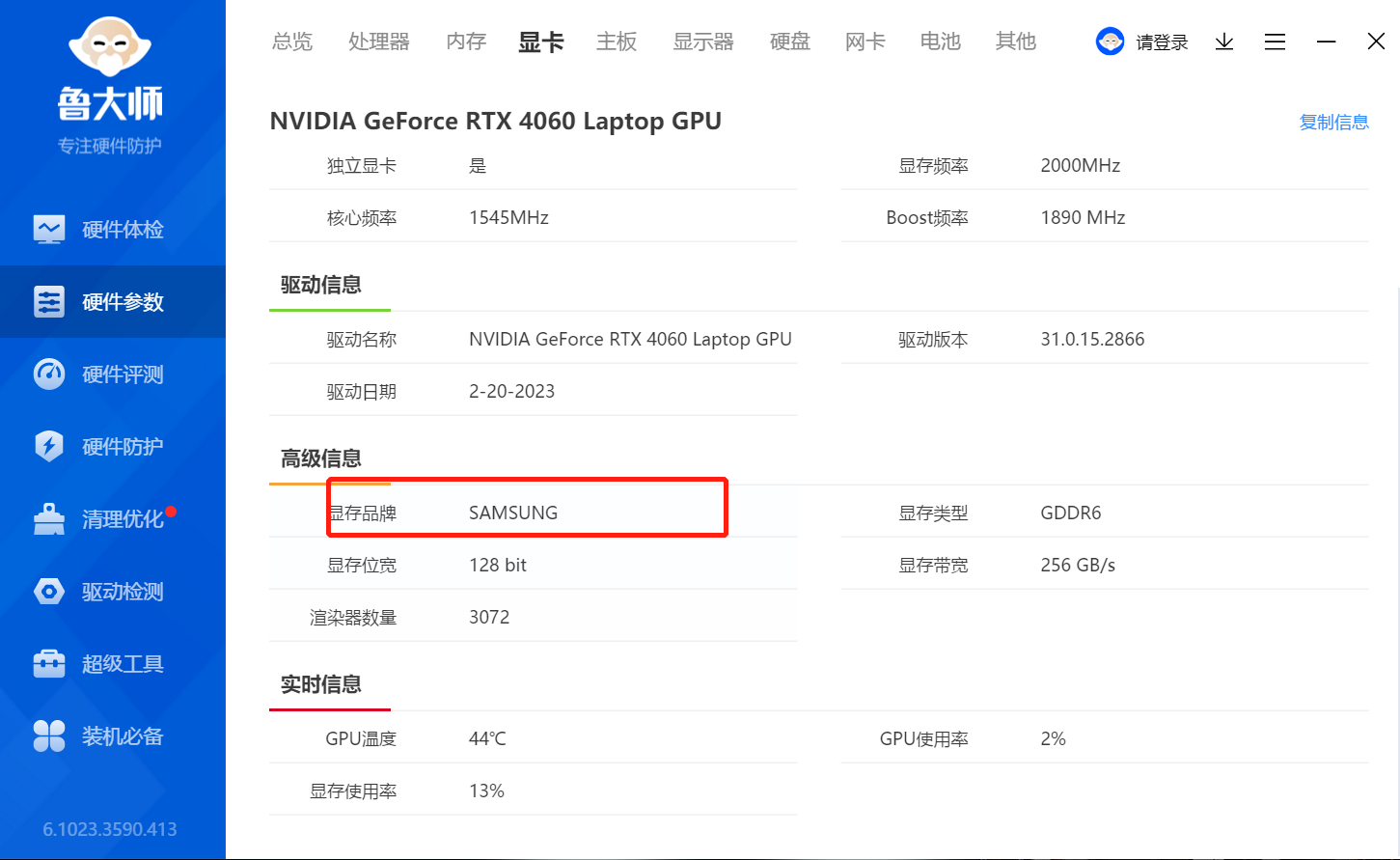Switch to 内存 tab
Image resolution: width=1400 pixels, height=860 pixels.
coord(466,42)
